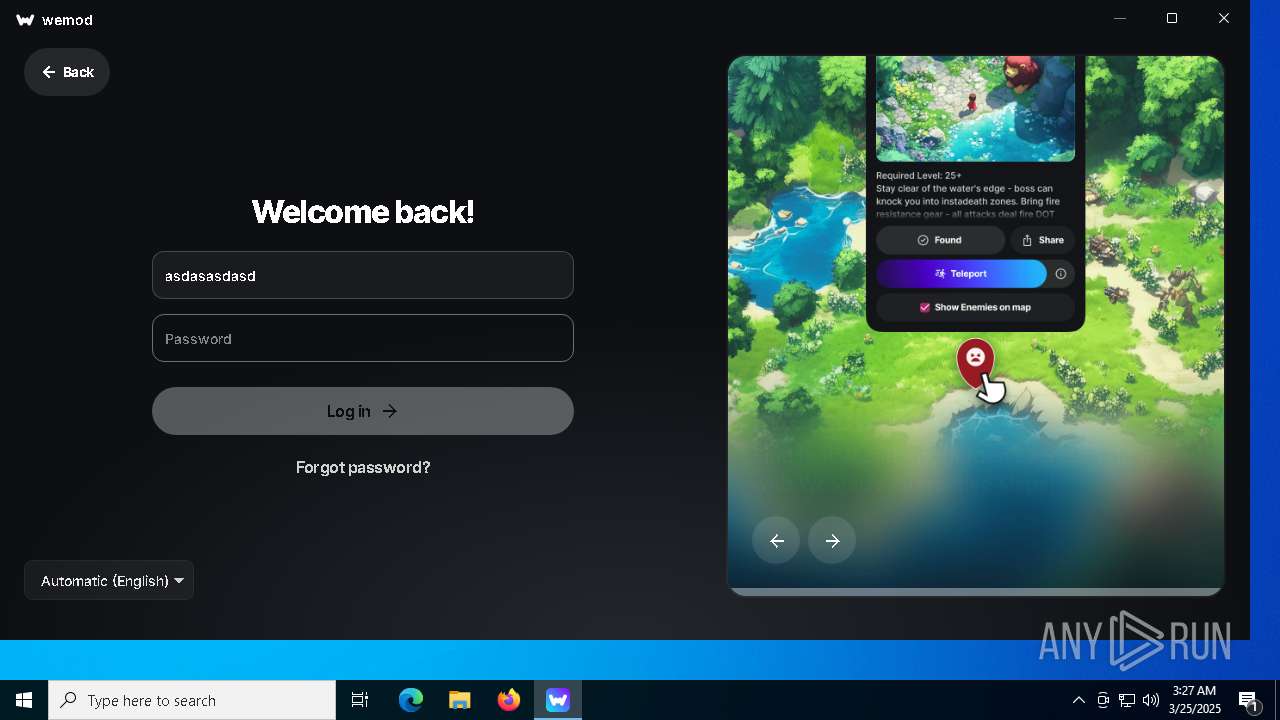The height and width of the screenshot is (720, 1280).
Task: Click the carousel progress bar
Action: coord(975,592)
